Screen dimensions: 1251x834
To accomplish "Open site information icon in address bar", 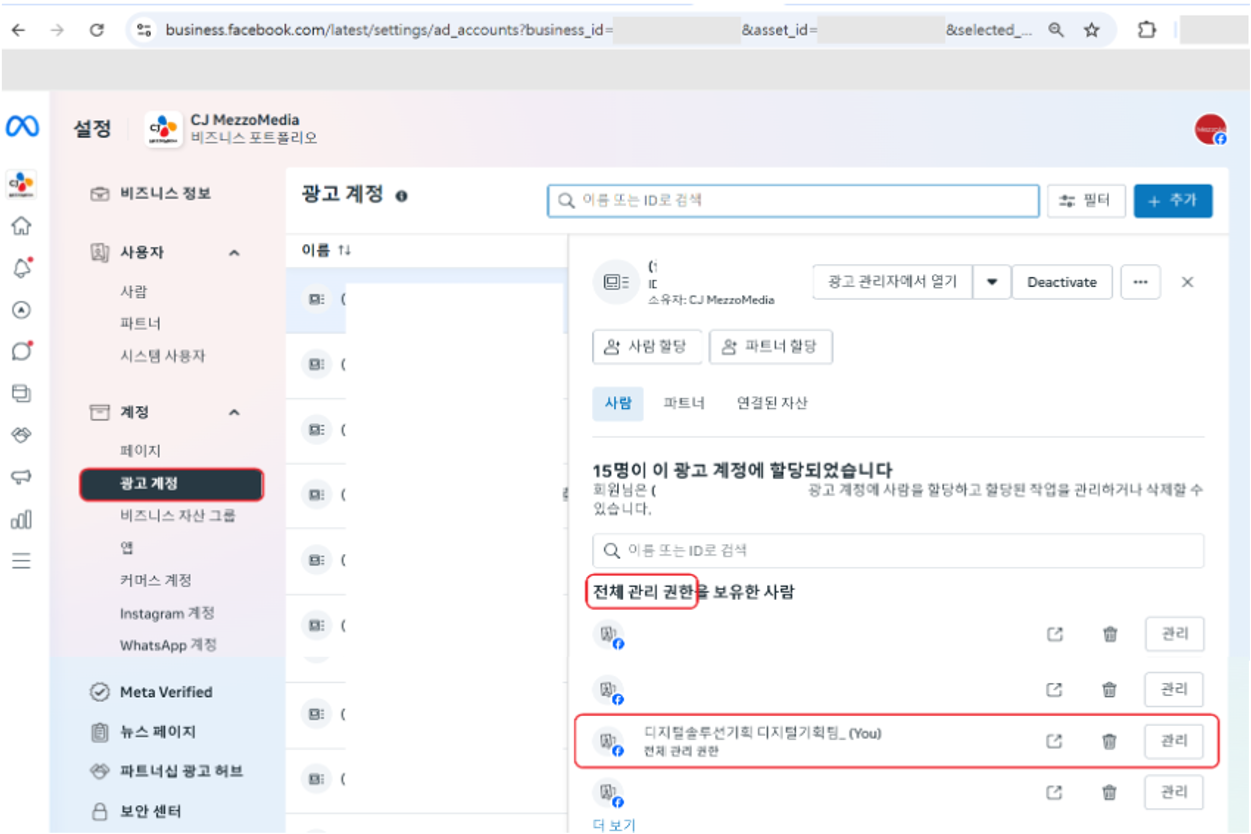I will (x=144, y=30).
